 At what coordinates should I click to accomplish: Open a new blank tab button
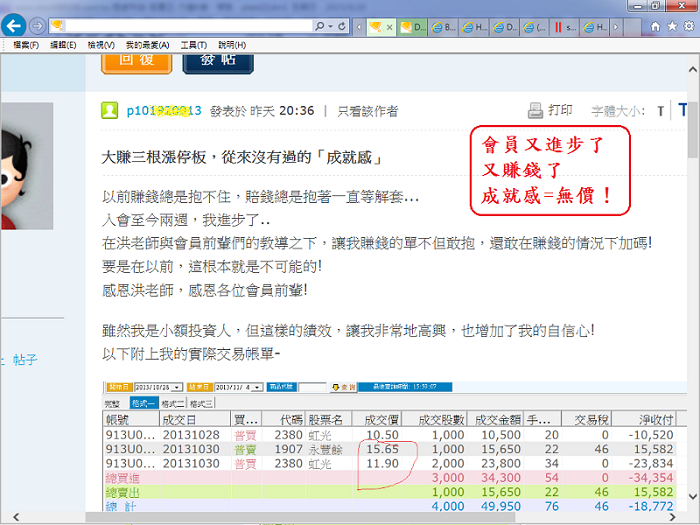click(632, 27)
